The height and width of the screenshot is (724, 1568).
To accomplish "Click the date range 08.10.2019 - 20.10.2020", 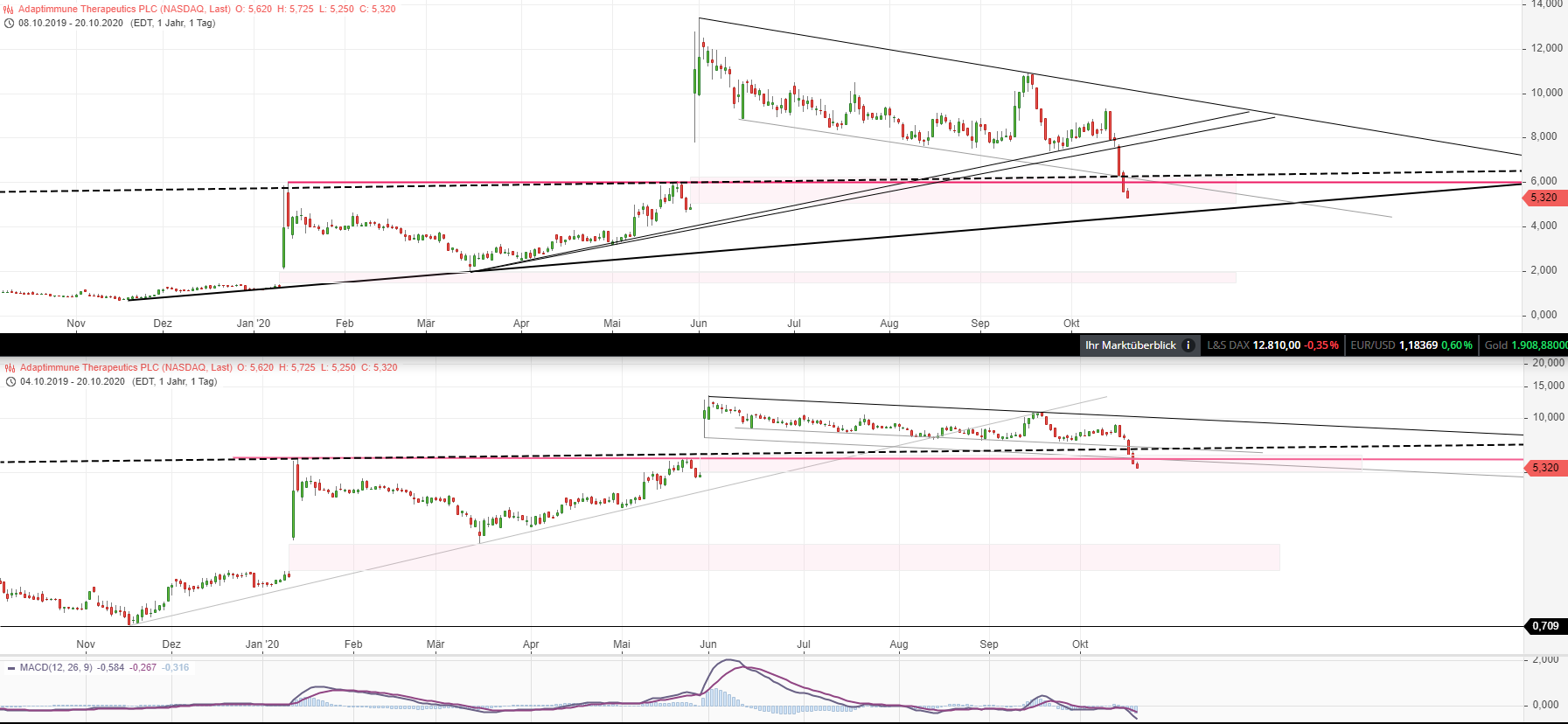I will pos(71,24).
